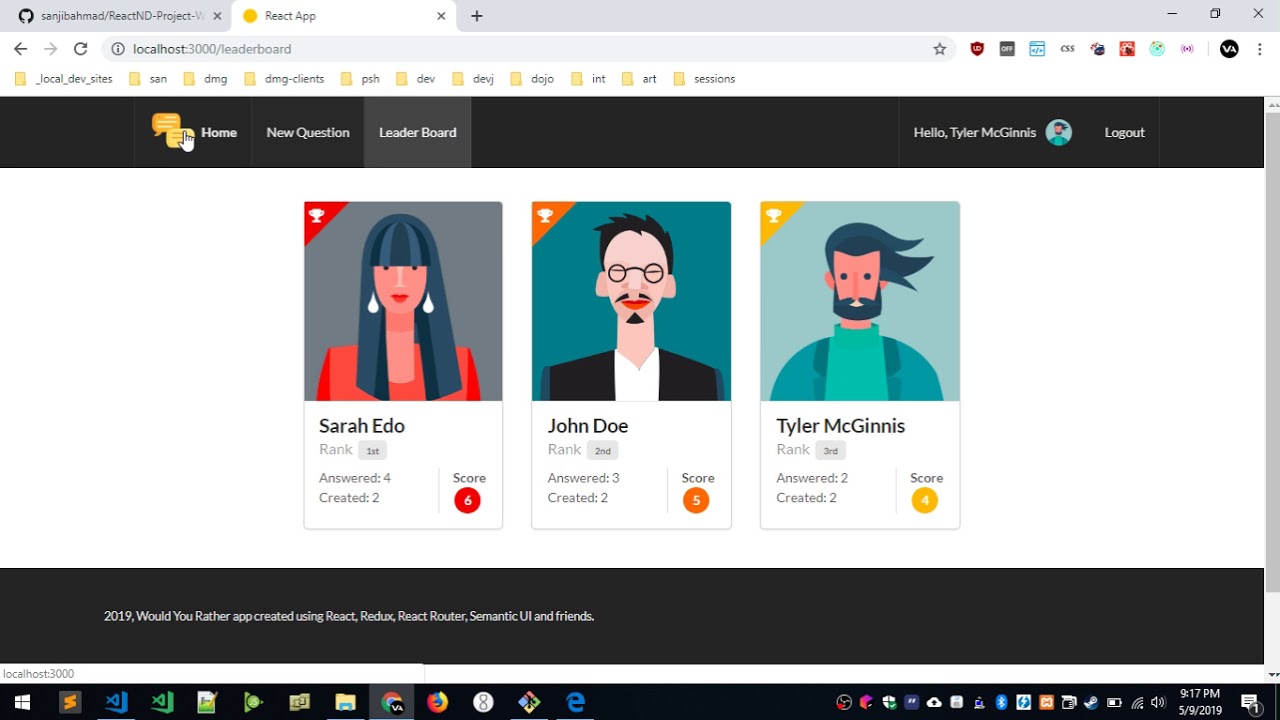Click the trophy icon on Sarah Edo's card

click(x=317, y=215)
